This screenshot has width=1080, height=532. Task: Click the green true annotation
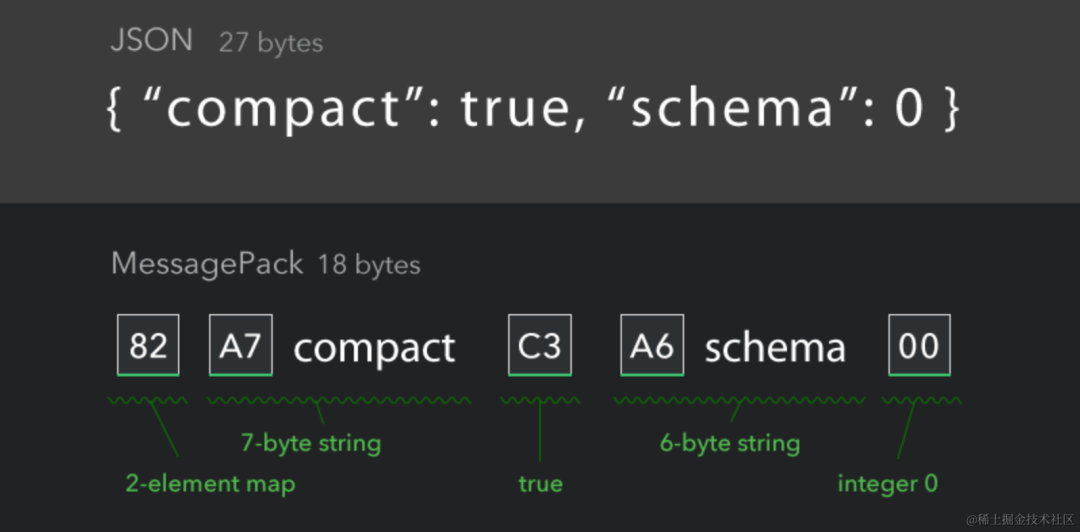point(541,484)
